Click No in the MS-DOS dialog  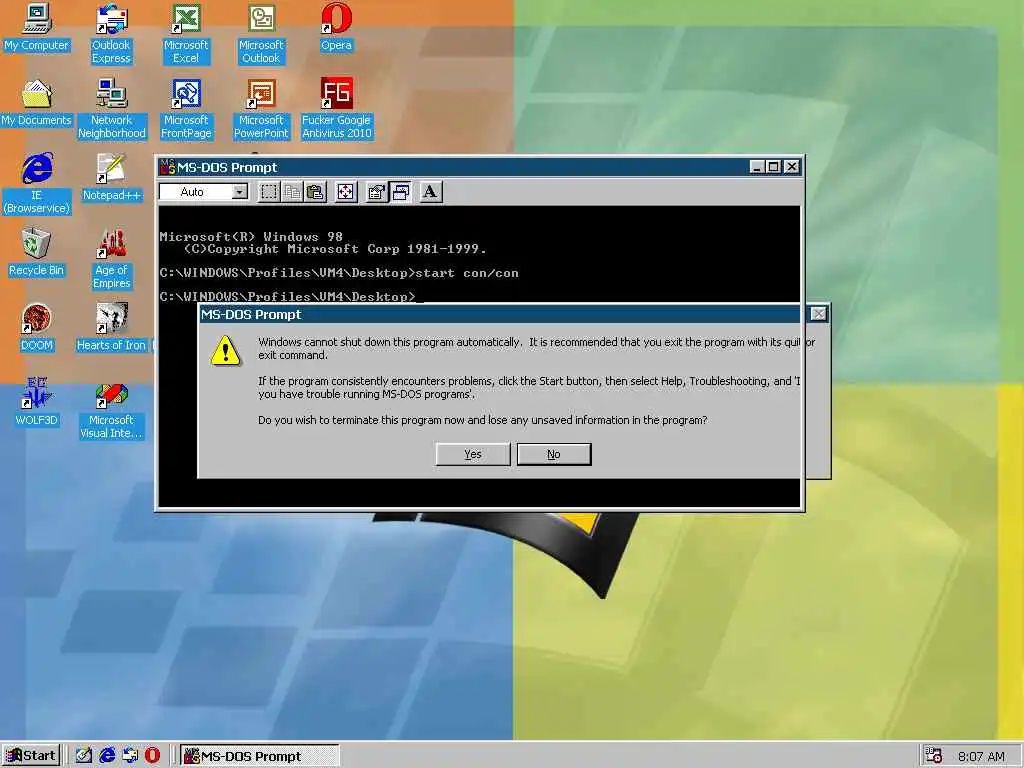point(554,455)
